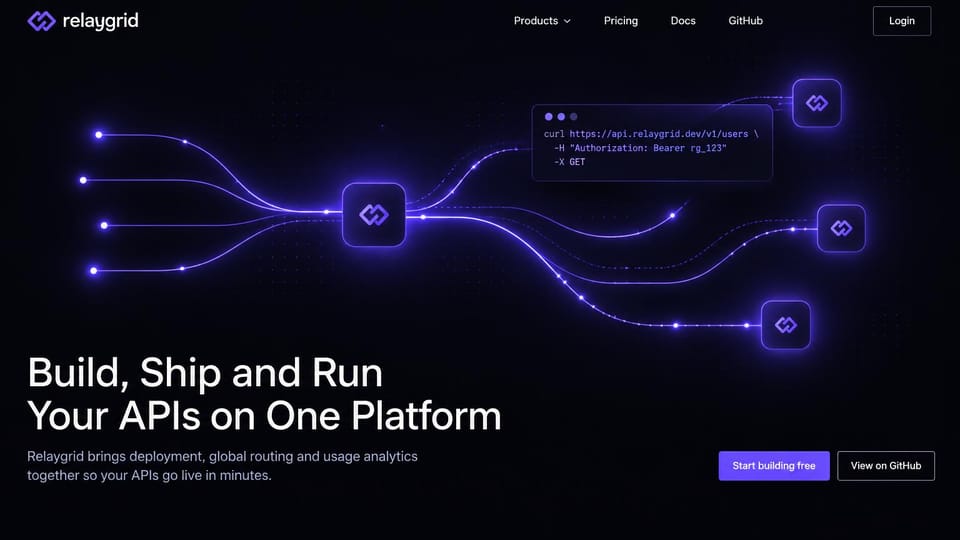Open the Docs link
This screenshot has width=960, height=540.
click(683, 21)
